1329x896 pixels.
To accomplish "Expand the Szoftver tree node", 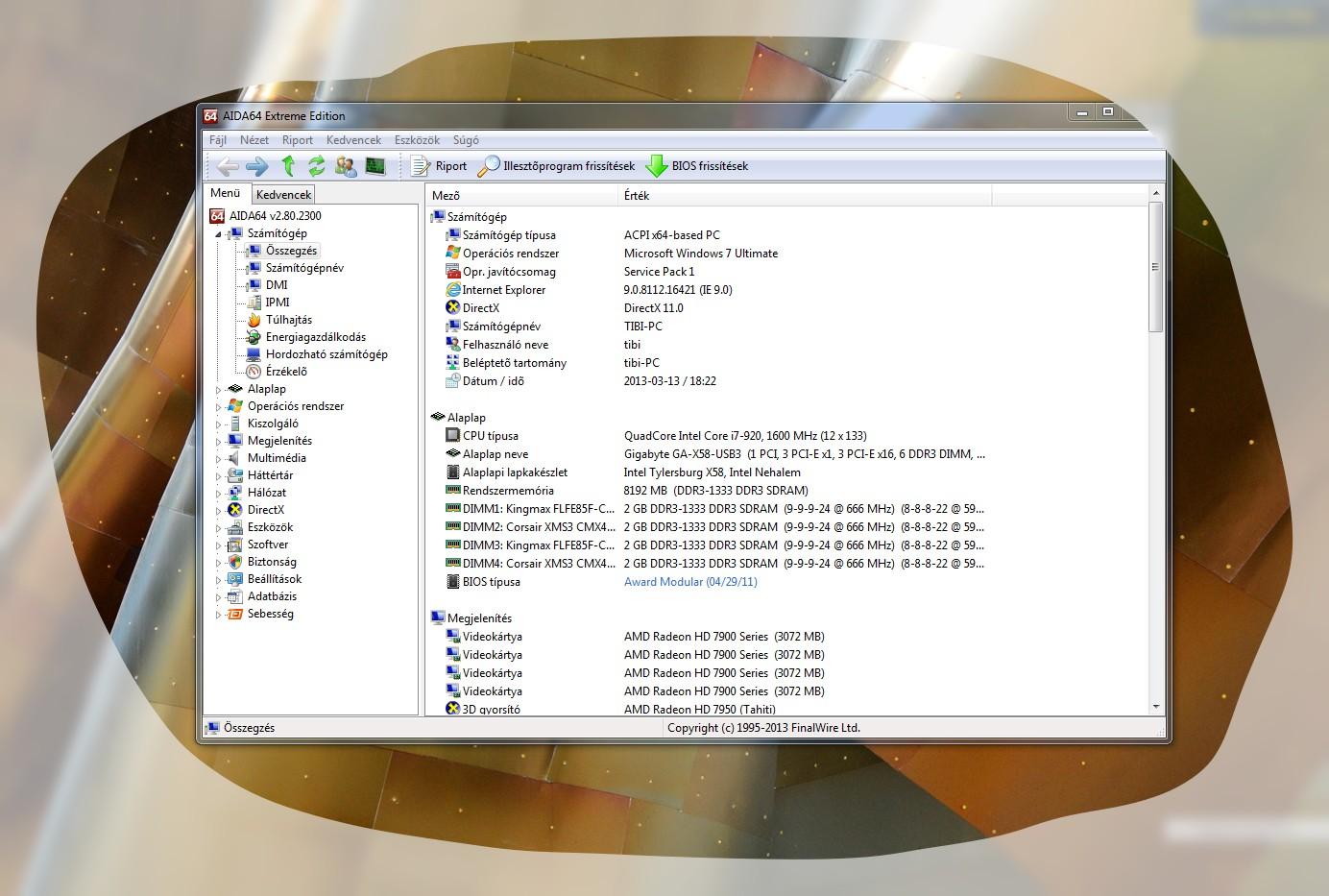I will 218,545.
